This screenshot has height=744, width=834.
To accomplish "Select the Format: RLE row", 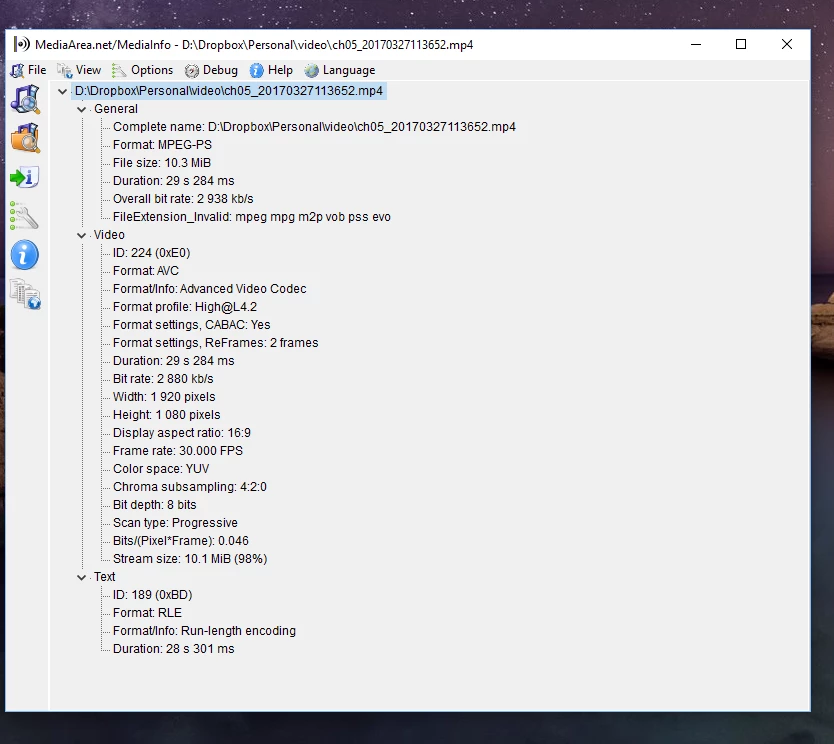I will tap(147, 613).
